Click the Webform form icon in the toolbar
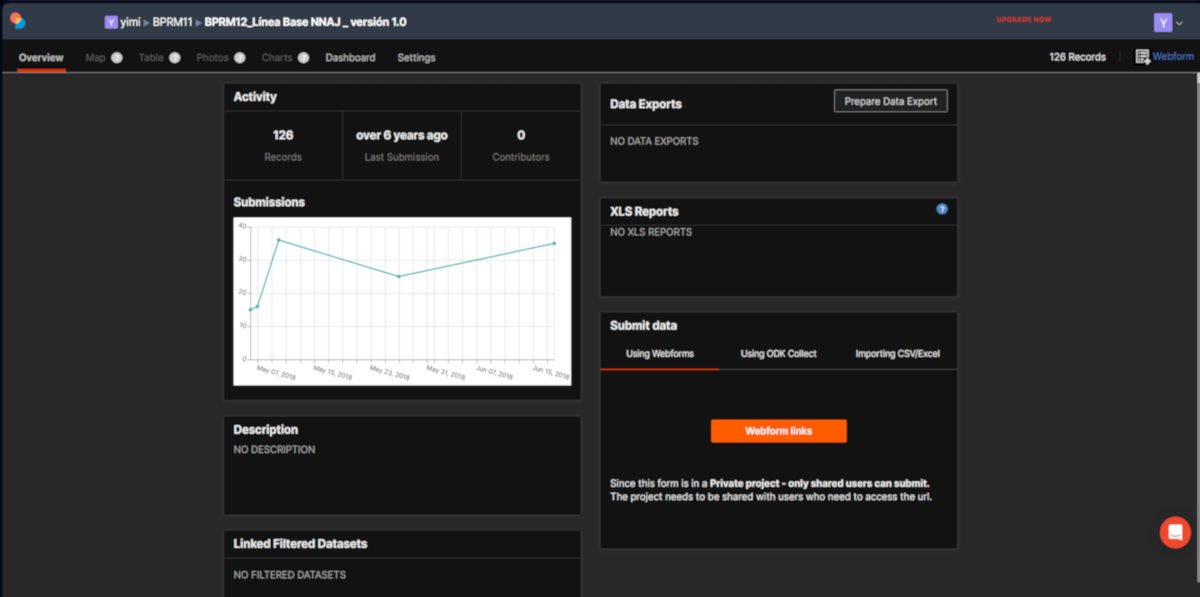1200x597 pixels. click(1143, 57)
